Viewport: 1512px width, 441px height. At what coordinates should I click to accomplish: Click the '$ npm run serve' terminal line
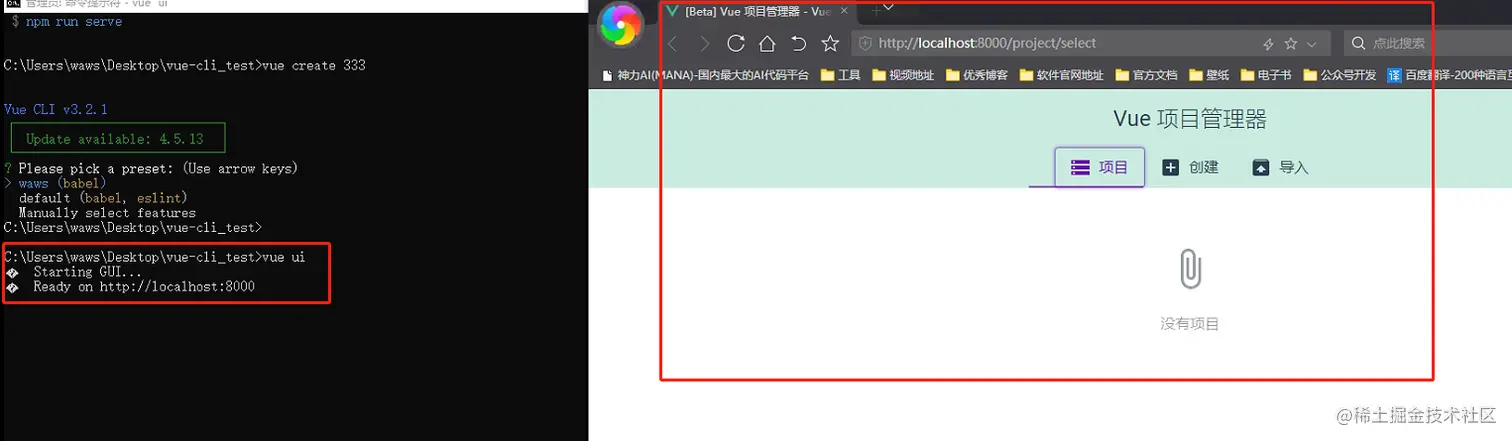67,22
